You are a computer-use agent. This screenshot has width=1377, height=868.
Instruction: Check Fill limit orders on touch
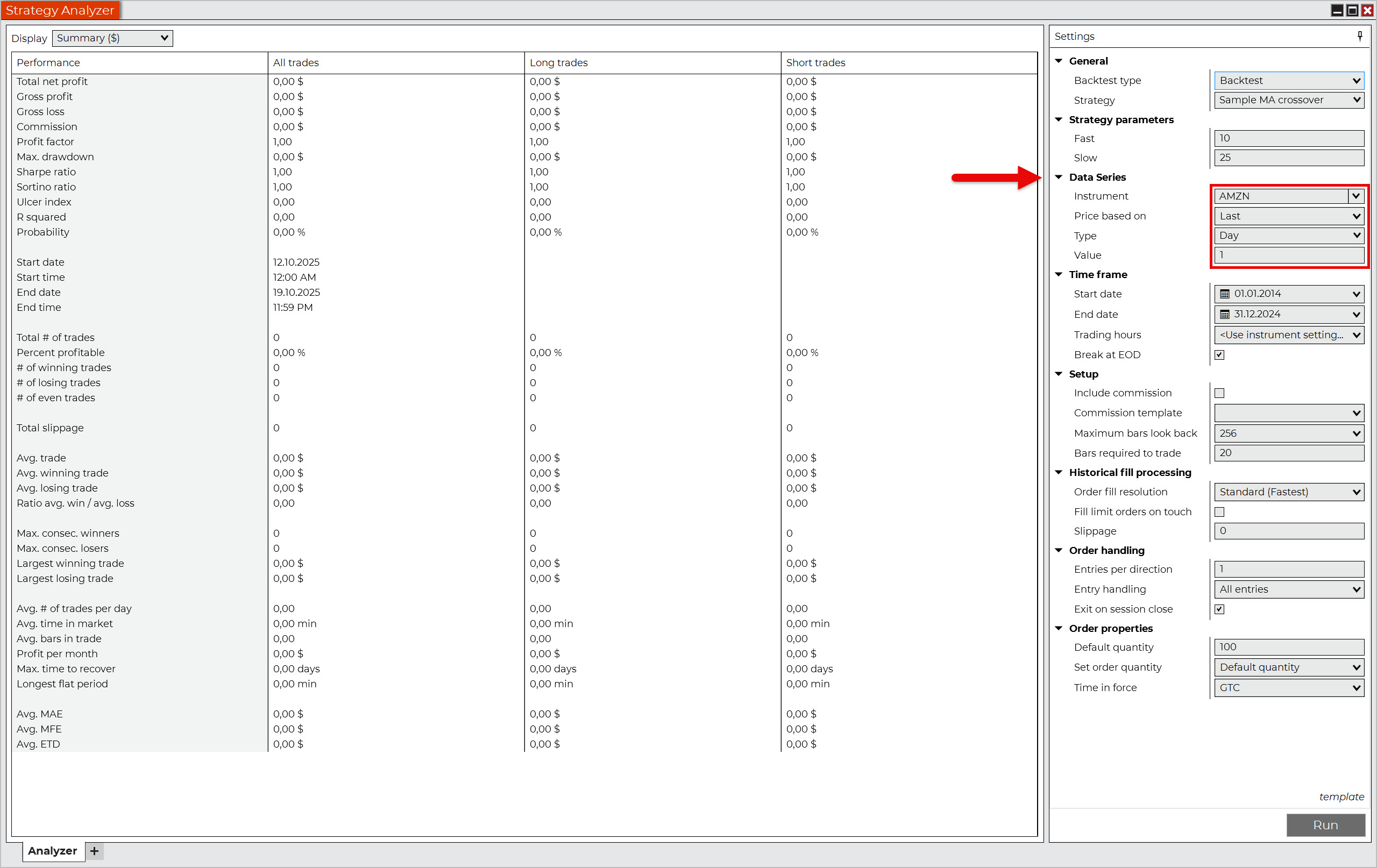1219,513
